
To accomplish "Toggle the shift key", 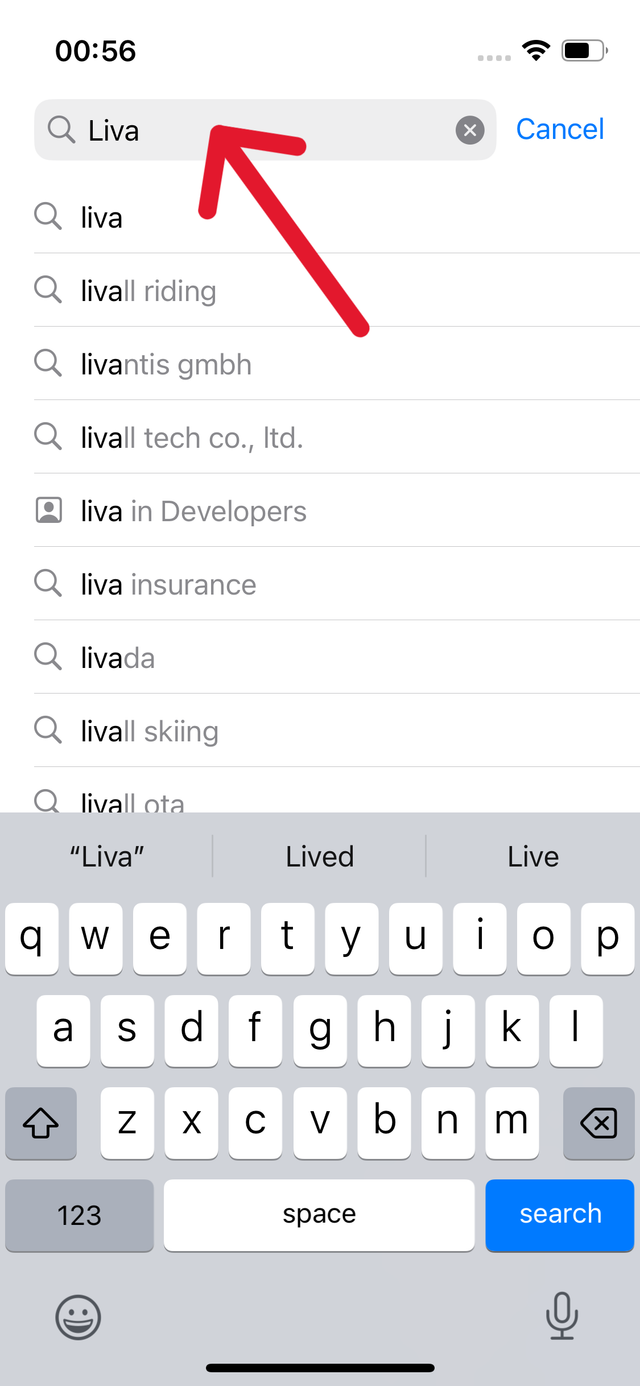I will point(41,1124).
